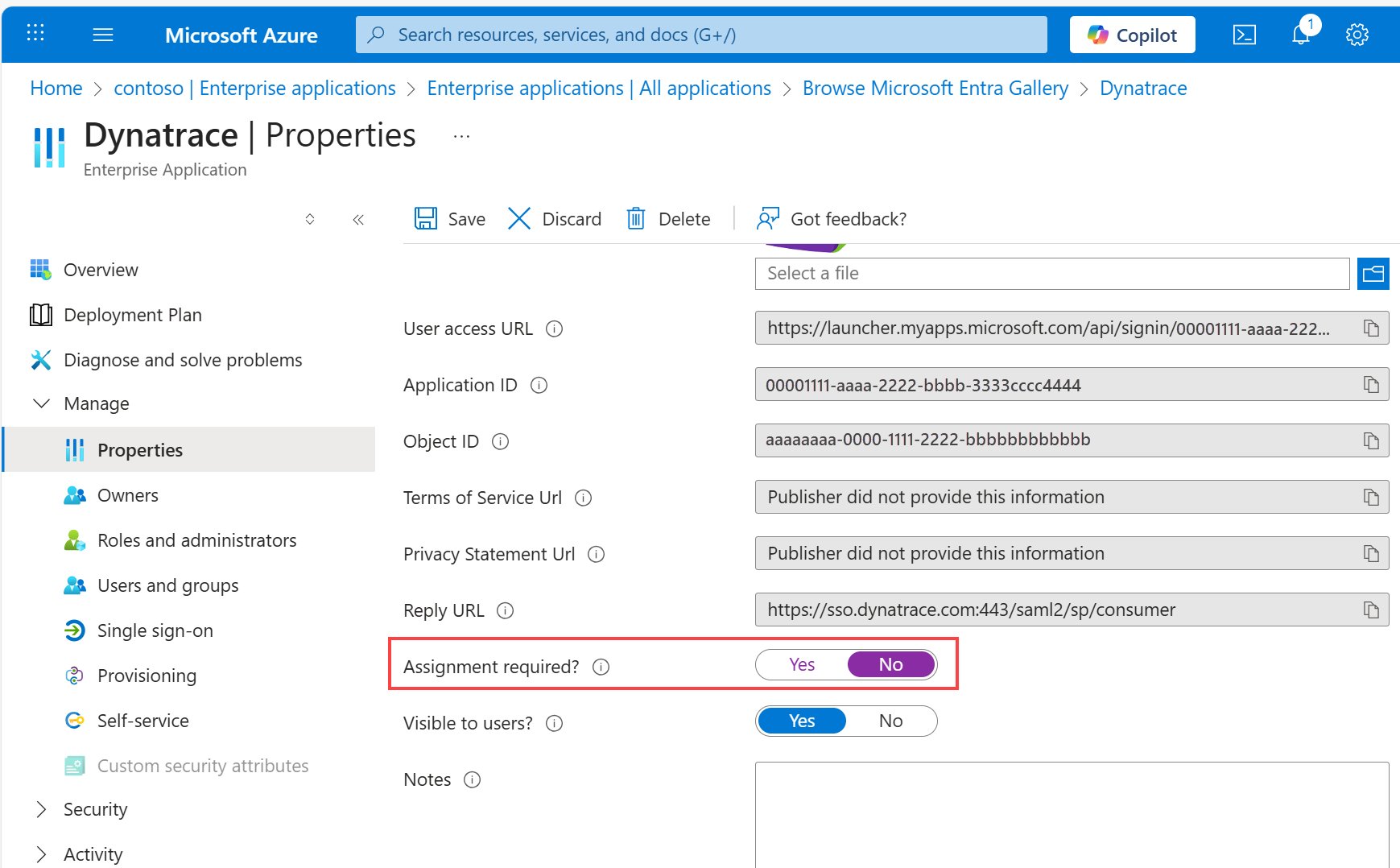Screen dimensions: 1400x868
Task: Show info for Assignment required
Action: click(x=601, y=667)
